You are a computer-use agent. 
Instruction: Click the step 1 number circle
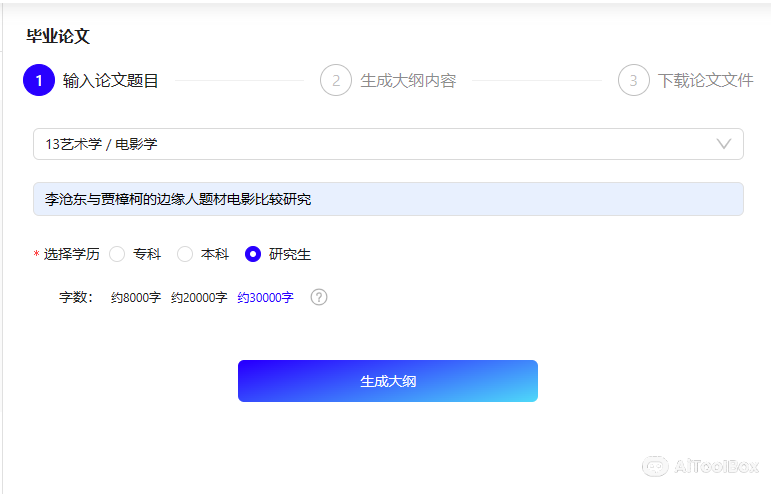38,80
